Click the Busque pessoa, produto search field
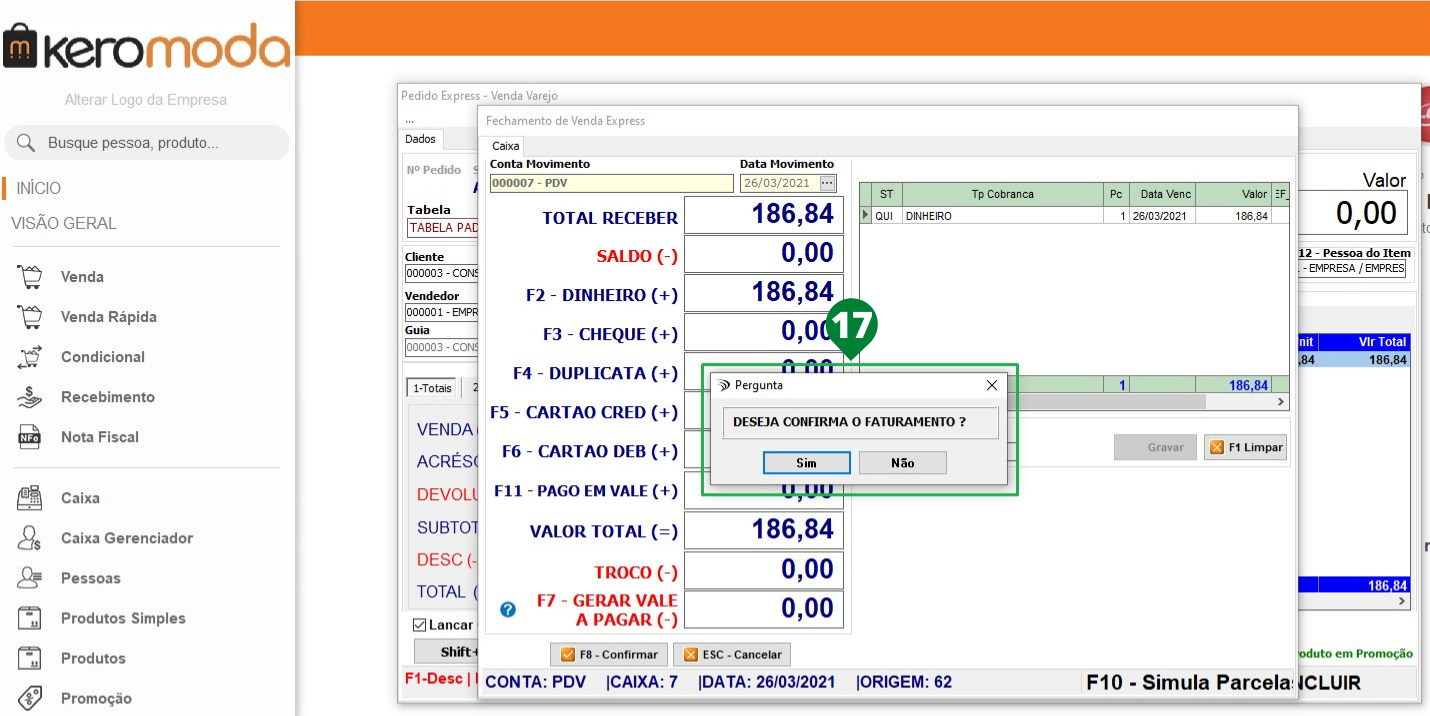Screen dimensions: 1430x716 [x=147, y=143]
